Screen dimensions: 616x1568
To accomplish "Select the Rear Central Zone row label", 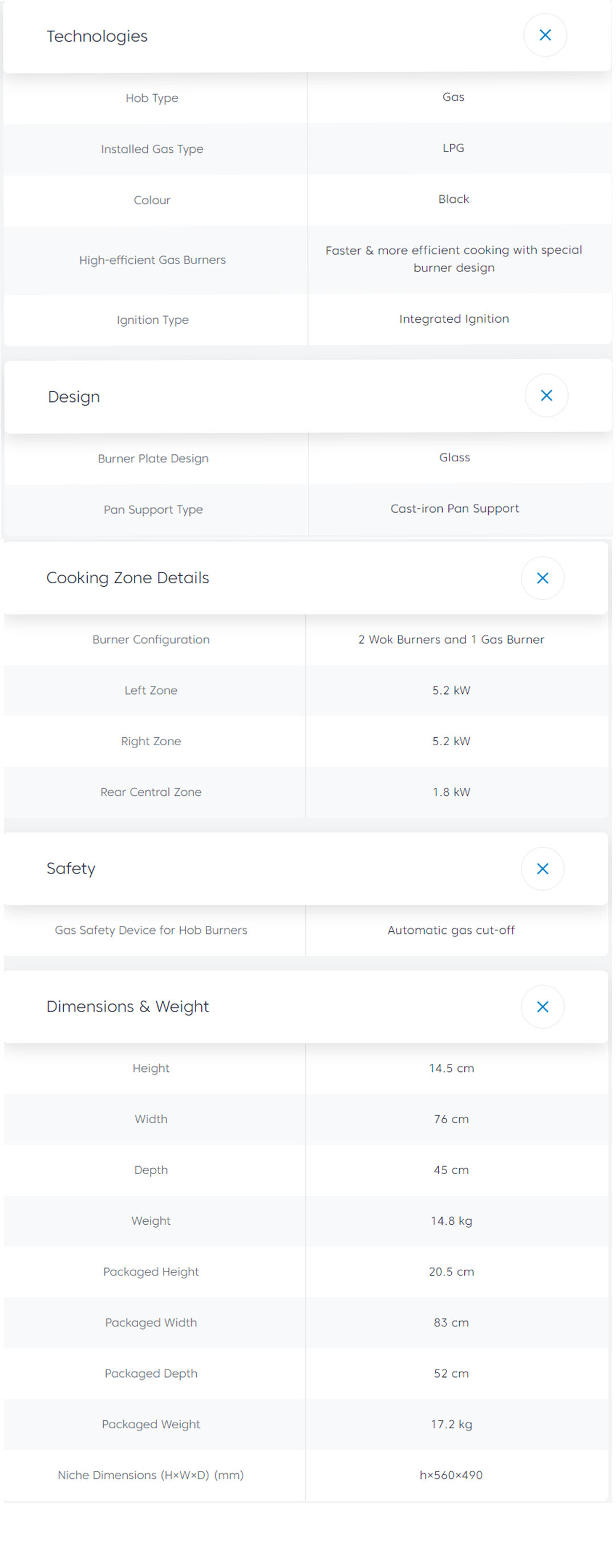I will point(151,792).
